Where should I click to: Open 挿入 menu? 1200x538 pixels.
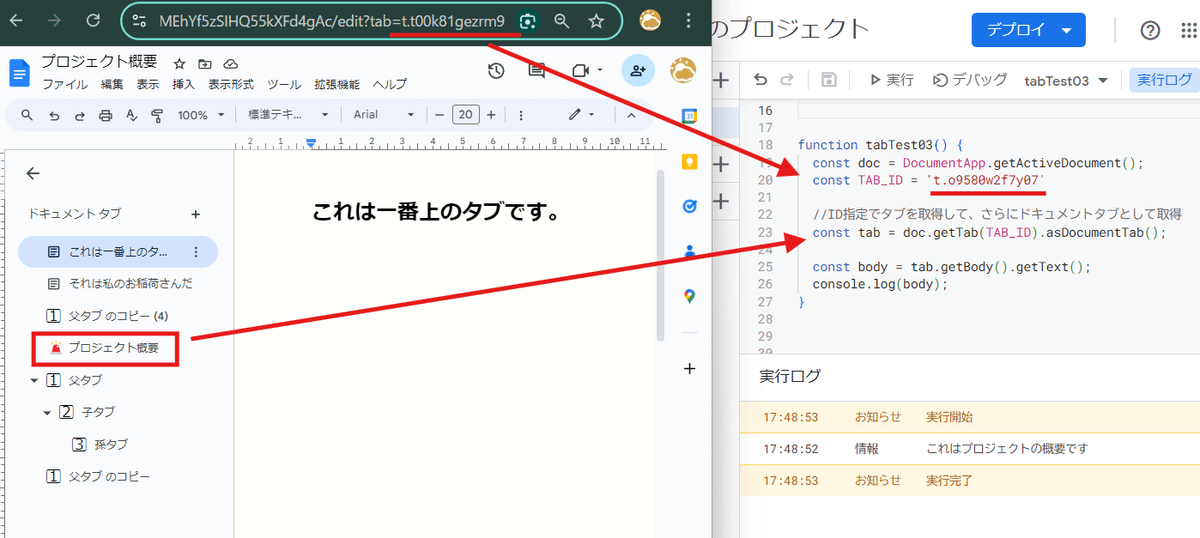tap(183, 84)
